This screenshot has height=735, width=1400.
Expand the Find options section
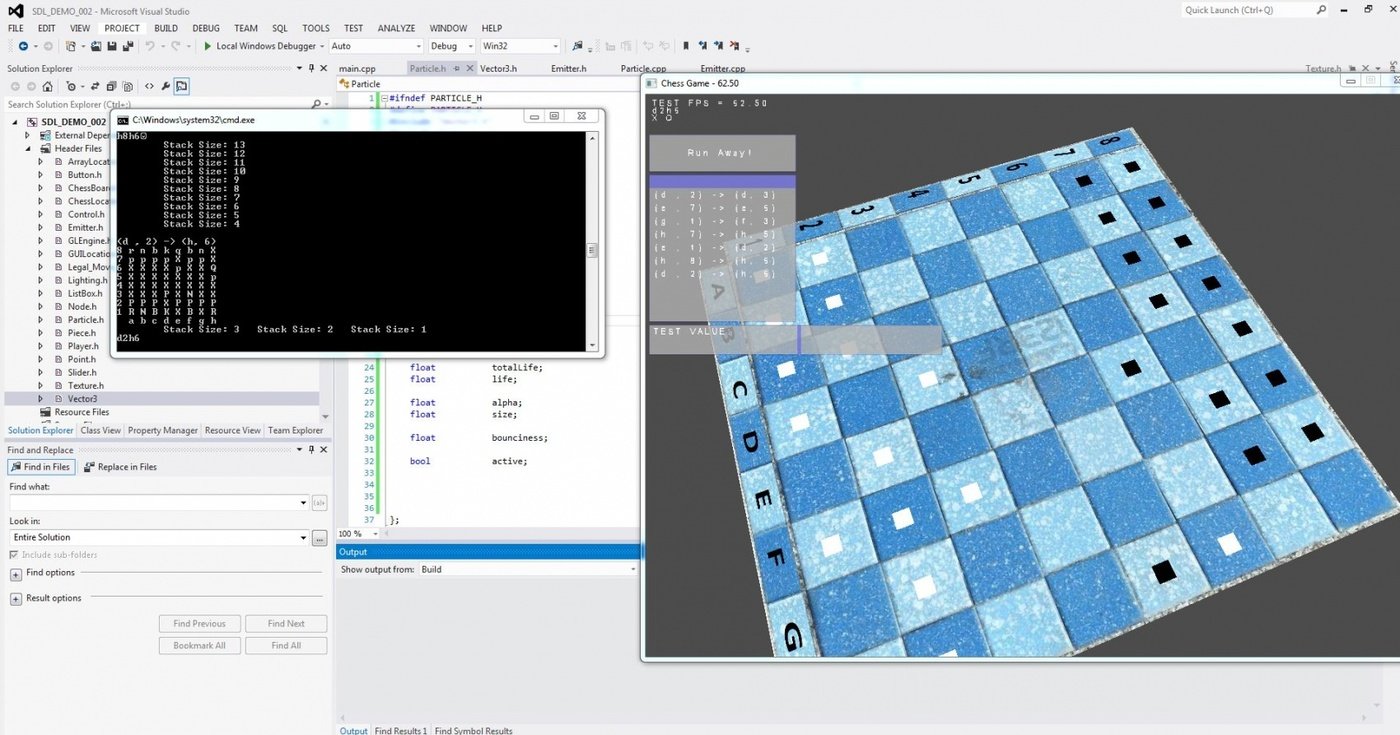pos(15,575)
